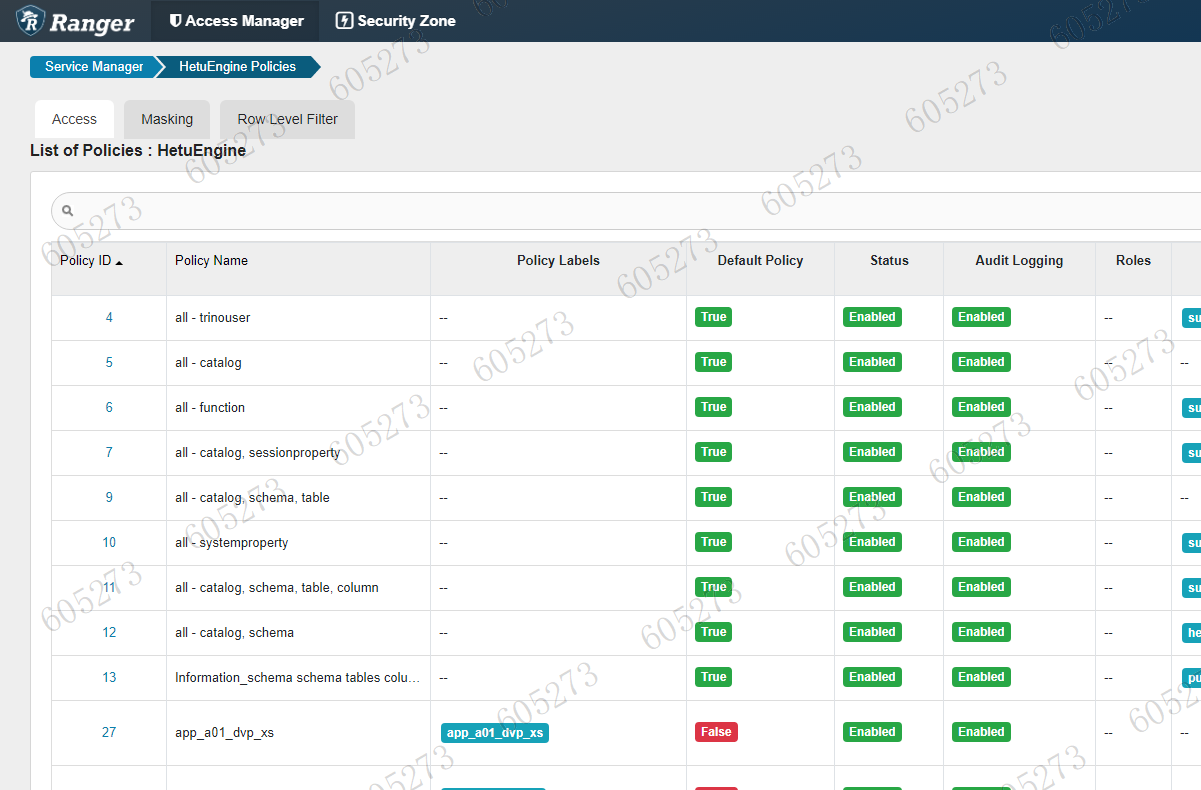The width and height of the screenshot is (1201, 790).
Task: Open policy ID 11
Action: [x=109, y=588]
